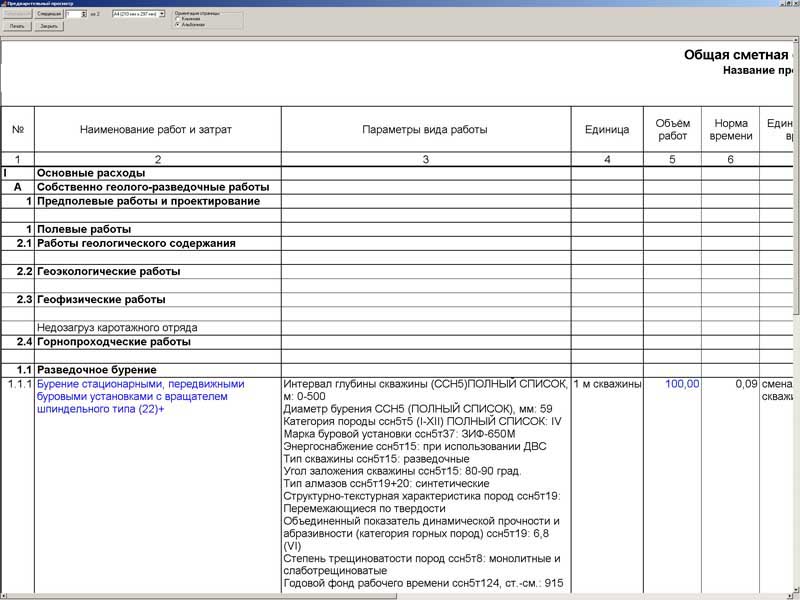Click 'Марка буровой установки' line with ЗИФ-650М

(x=399, y=434)
